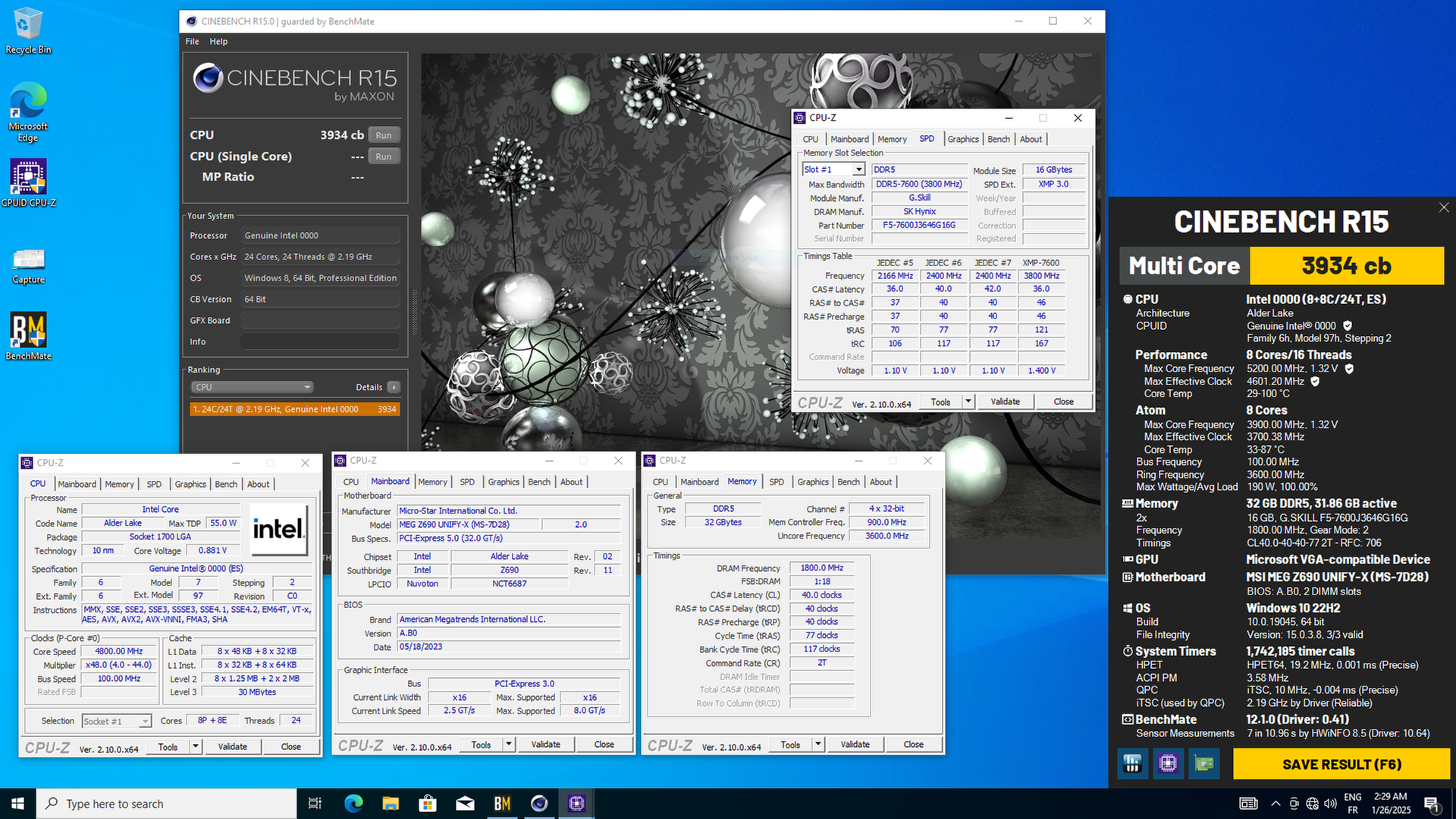Open the Capture desktop icon

point(28,265)
